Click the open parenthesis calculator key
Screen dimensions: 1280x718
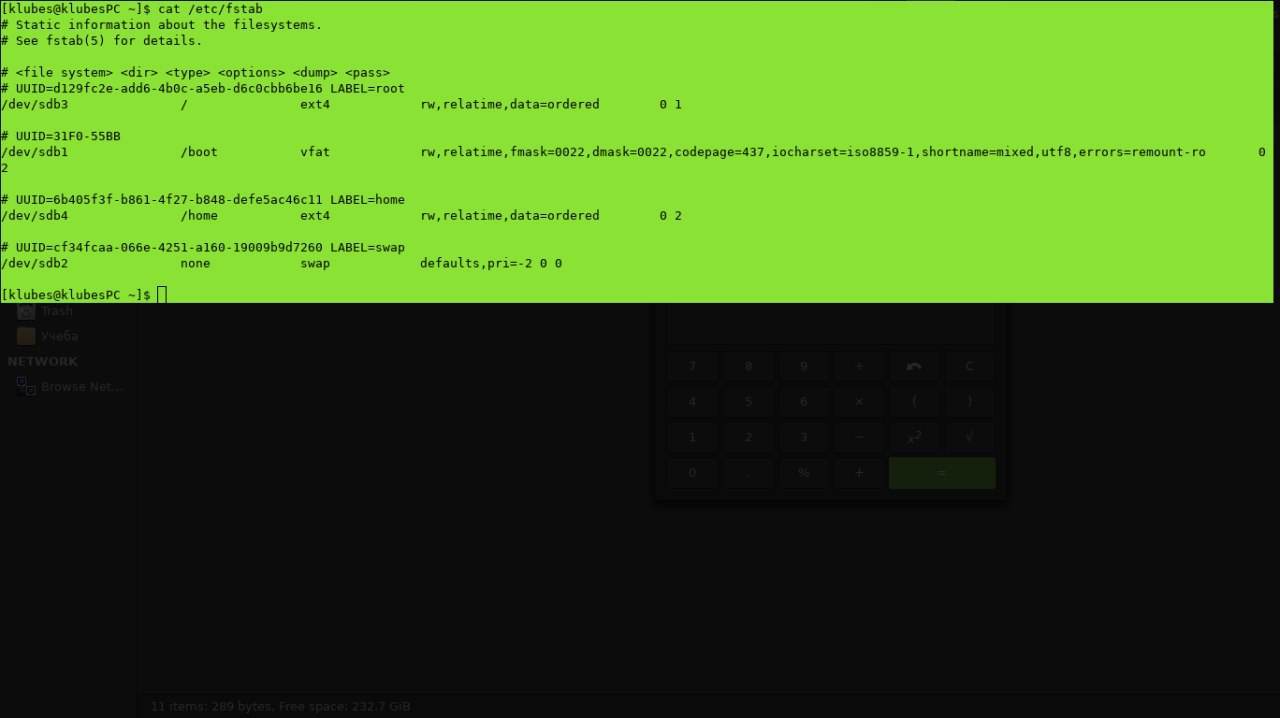(x=914, y=402)
